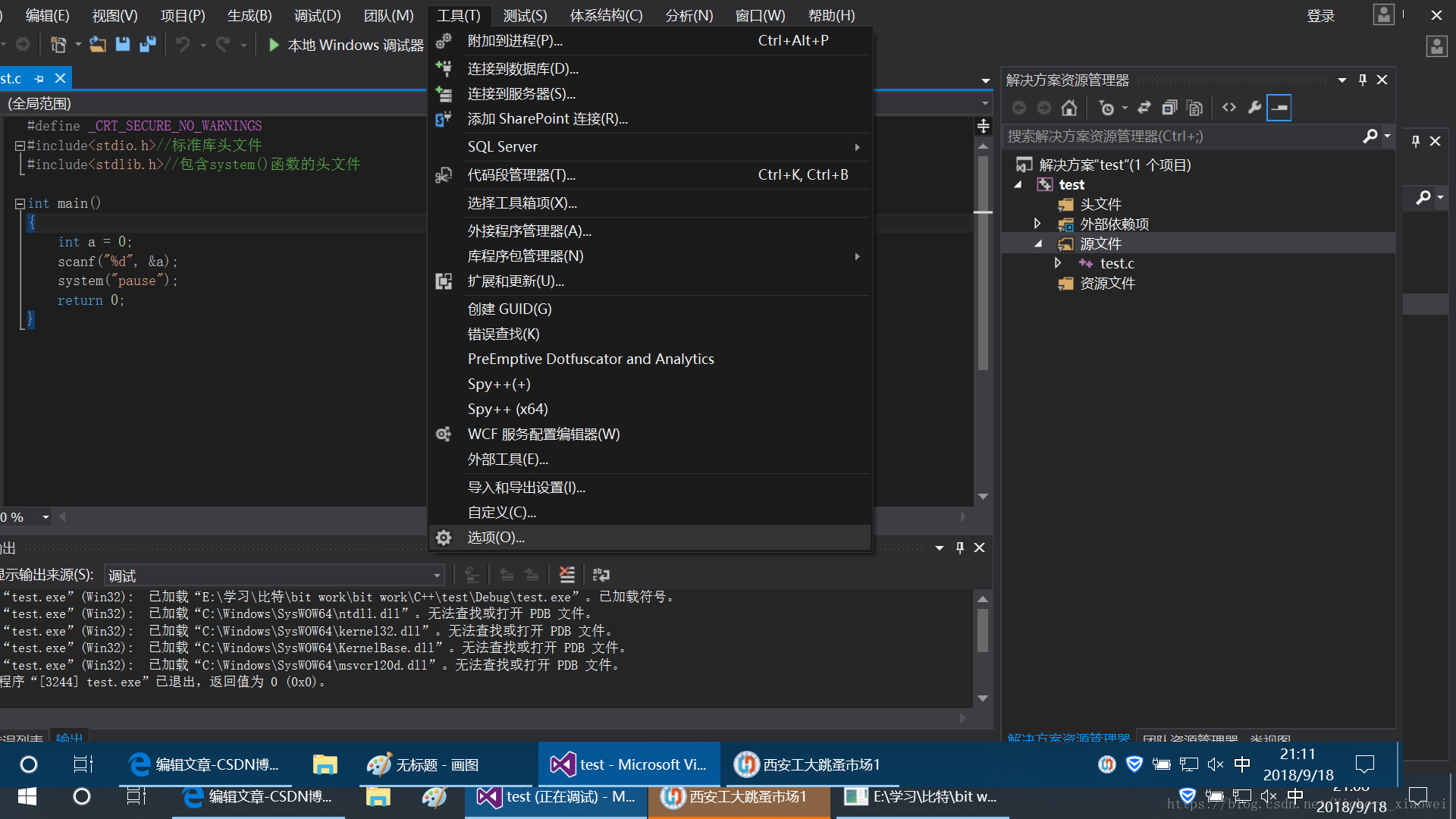The image size is (1456, 819).
Task: Toggle word wrap in output panel
Action: pyautogui.click(x=601, y=575)
